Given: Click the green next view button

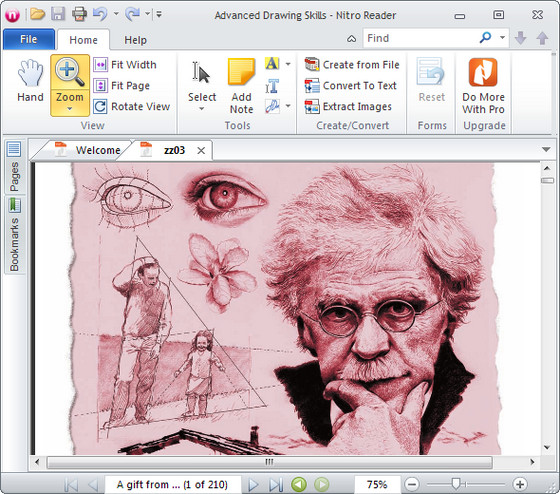Looking at the screenshot, I should [322, 484].
